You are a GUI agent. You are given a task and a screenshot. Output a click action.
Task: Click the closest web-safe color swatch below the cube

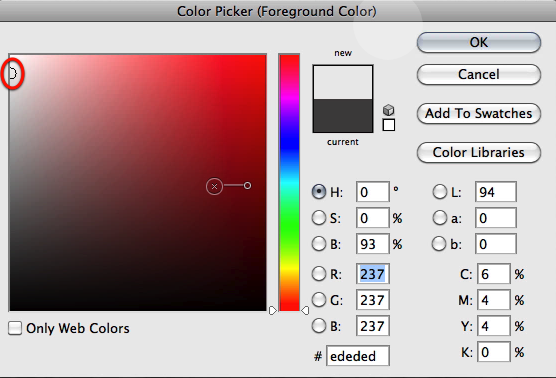(389, 125)
